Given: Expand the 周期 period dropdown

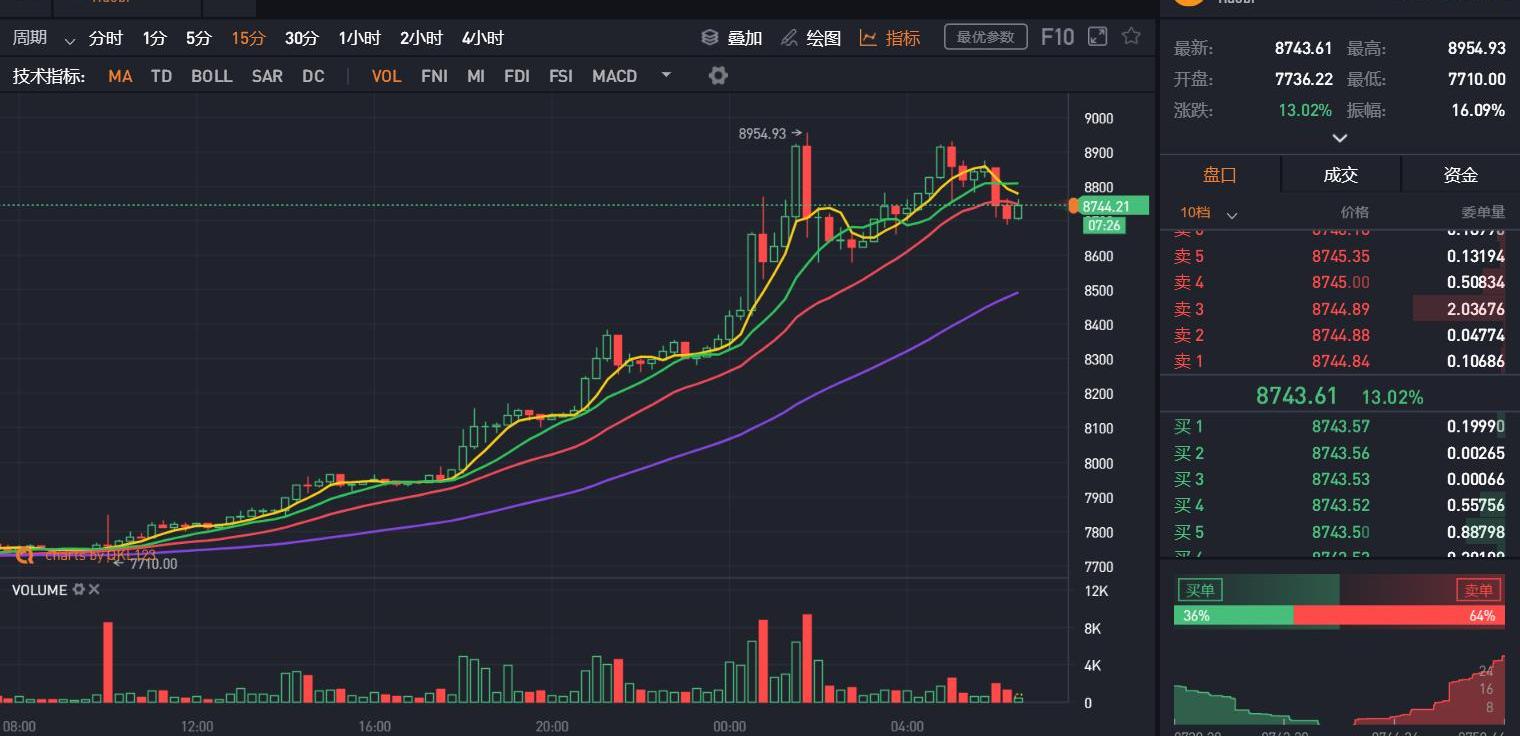Looking at the screenshot, I should tap(69, 41).
